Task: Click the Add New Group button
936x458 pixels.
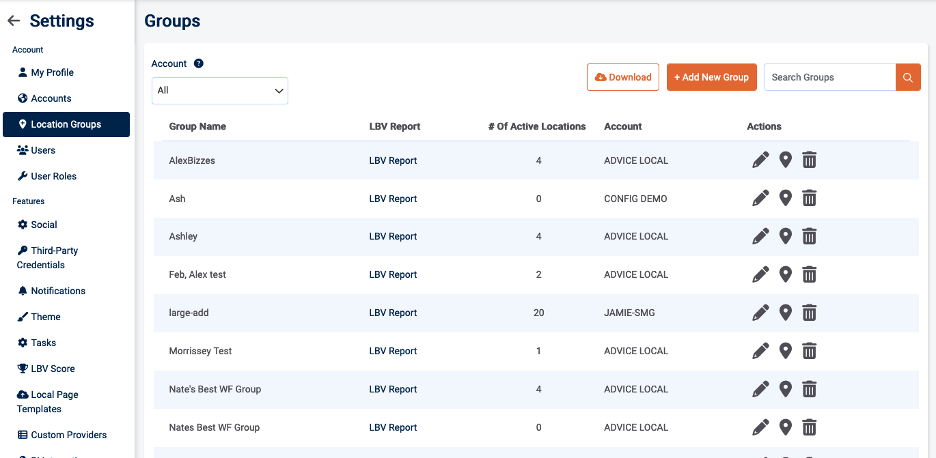Action: click(x=711, y=77)
